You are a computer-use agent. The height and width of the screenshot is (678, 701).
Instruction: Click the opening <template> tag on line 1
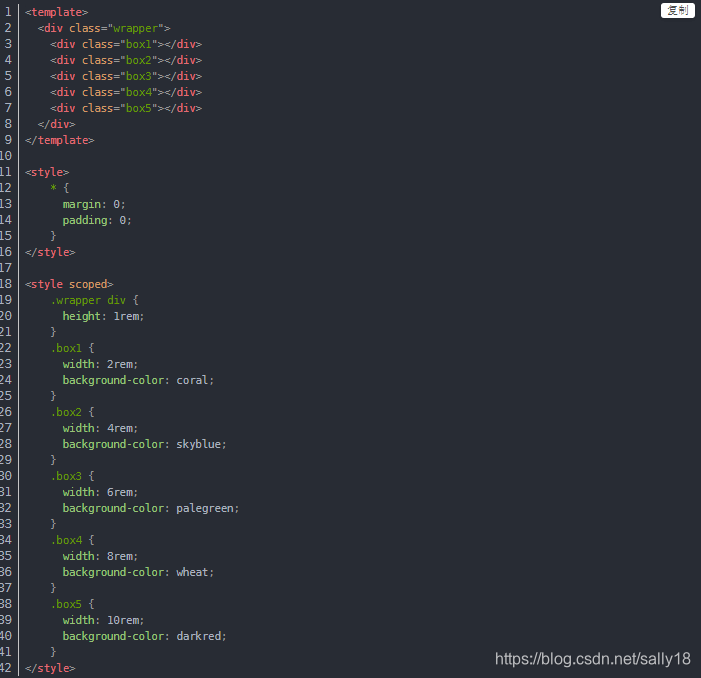click(x=57, y=12)
